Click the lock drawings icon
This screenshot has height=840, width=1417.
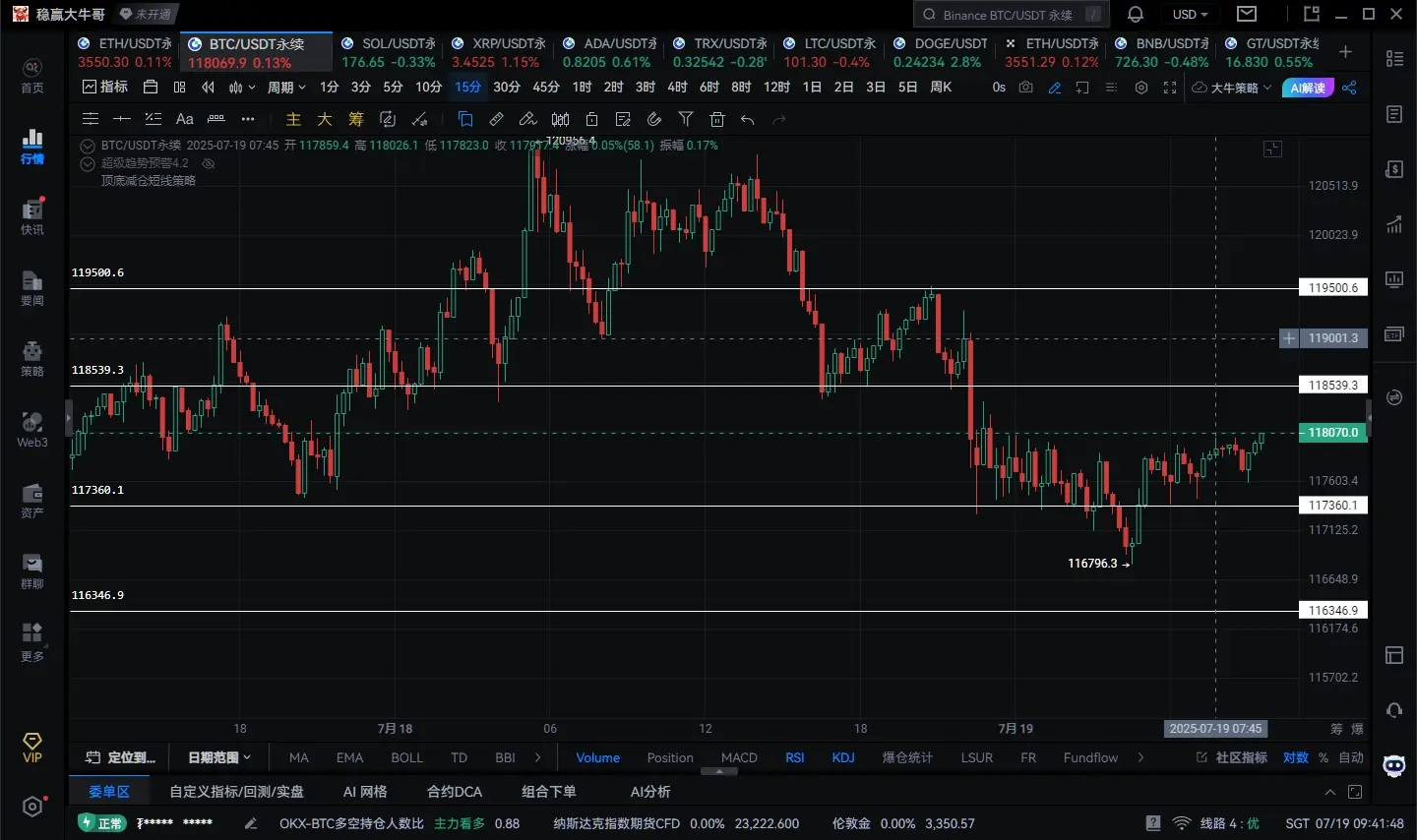[591, 119]
